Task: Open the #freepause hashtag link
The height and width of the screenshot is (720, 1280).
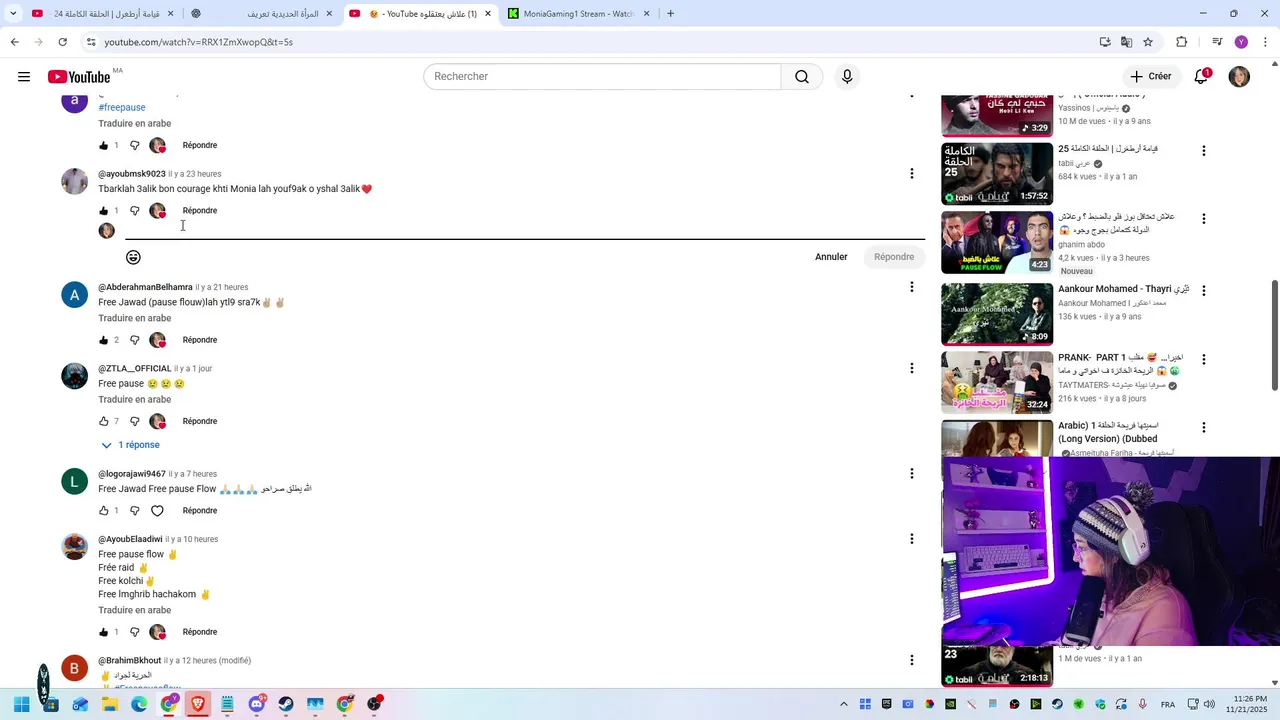Action: click(122, 108)
